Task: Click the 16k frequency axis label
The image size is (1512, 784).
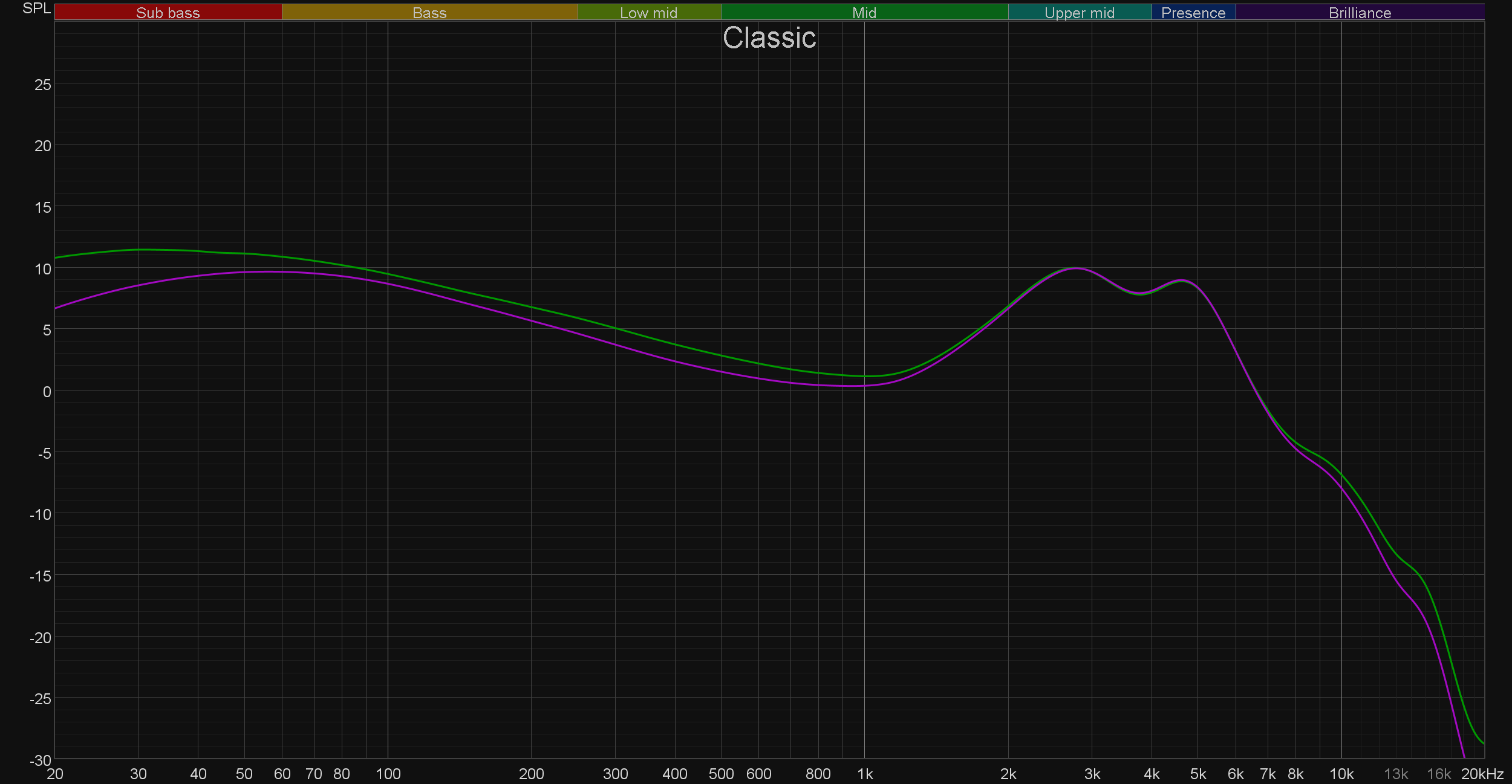Action: tap(1438, 774)
